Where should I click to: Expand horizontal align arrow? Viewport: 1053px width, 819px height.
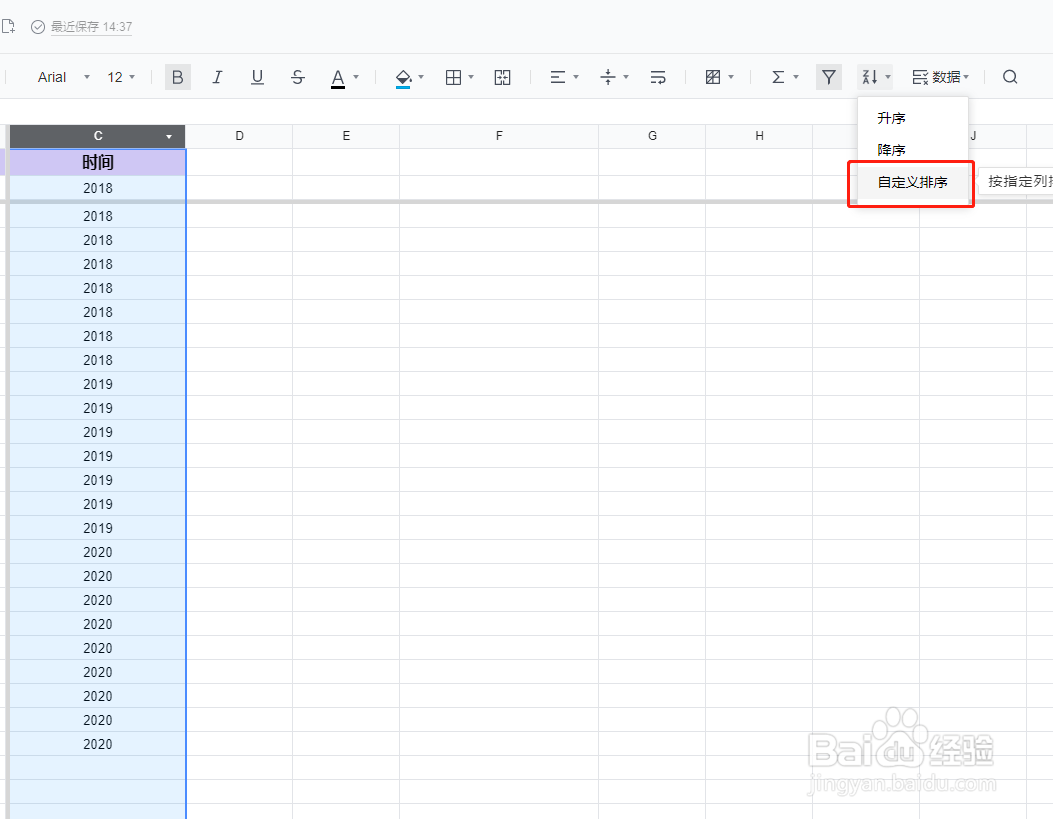(576, 77)
